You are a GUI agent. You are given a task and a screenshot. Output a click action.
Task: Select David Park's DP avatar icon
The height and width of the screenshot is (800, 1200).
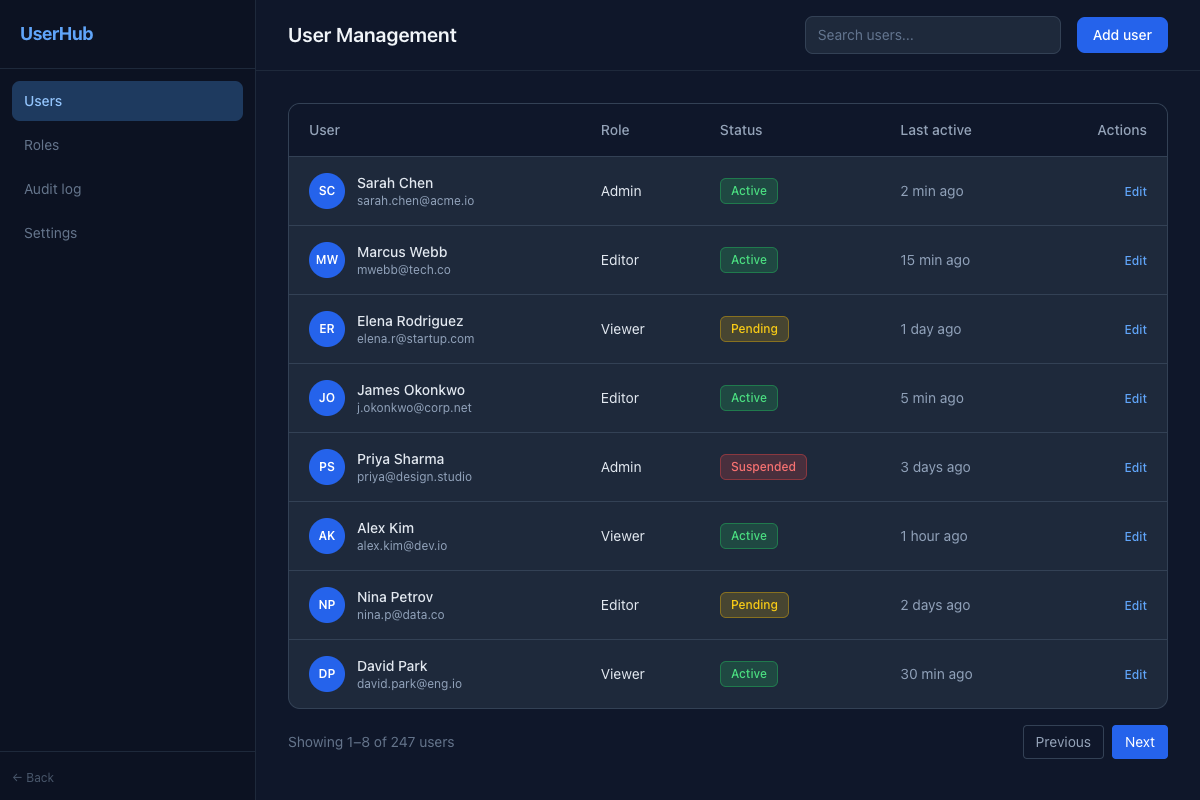326,674
